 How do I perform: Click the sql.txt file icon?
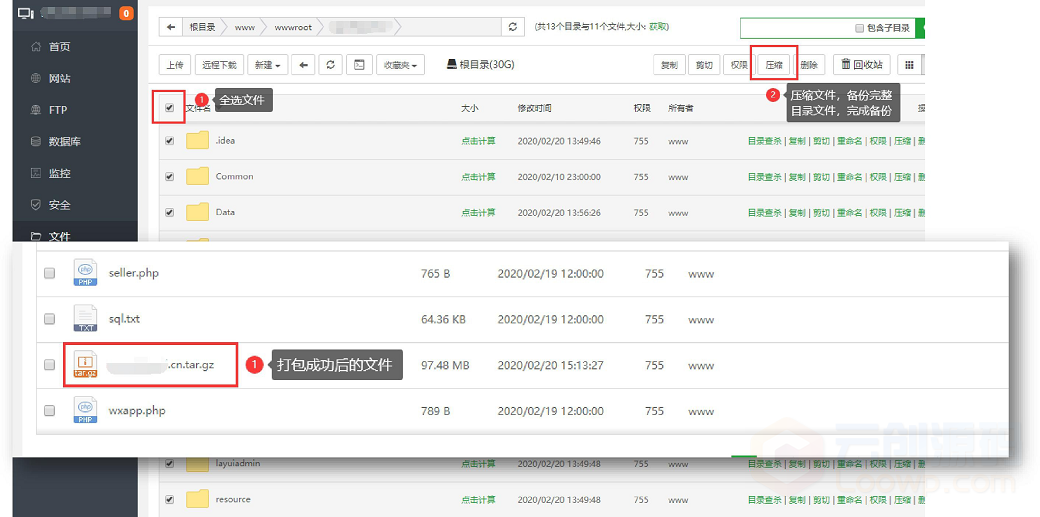(85, 319)
